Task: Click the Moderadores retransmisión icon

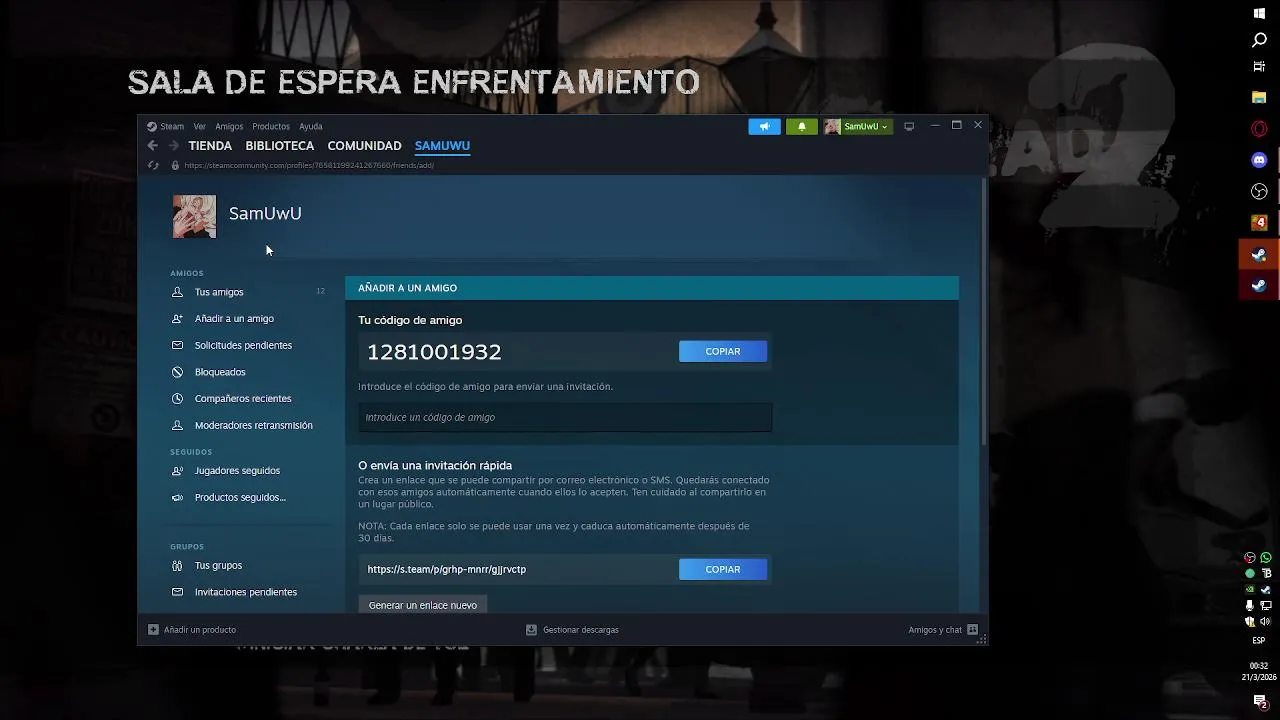Action: (x=177, y=425)
